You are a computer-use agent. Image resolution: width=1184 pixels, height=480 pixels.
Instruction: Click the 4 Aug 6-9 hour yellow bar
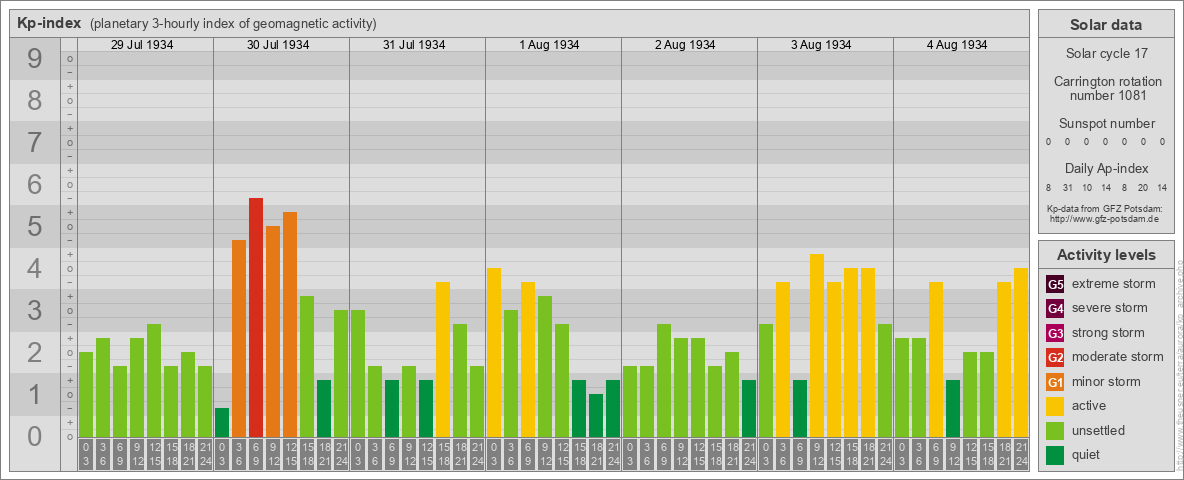[x=936, y=359]
